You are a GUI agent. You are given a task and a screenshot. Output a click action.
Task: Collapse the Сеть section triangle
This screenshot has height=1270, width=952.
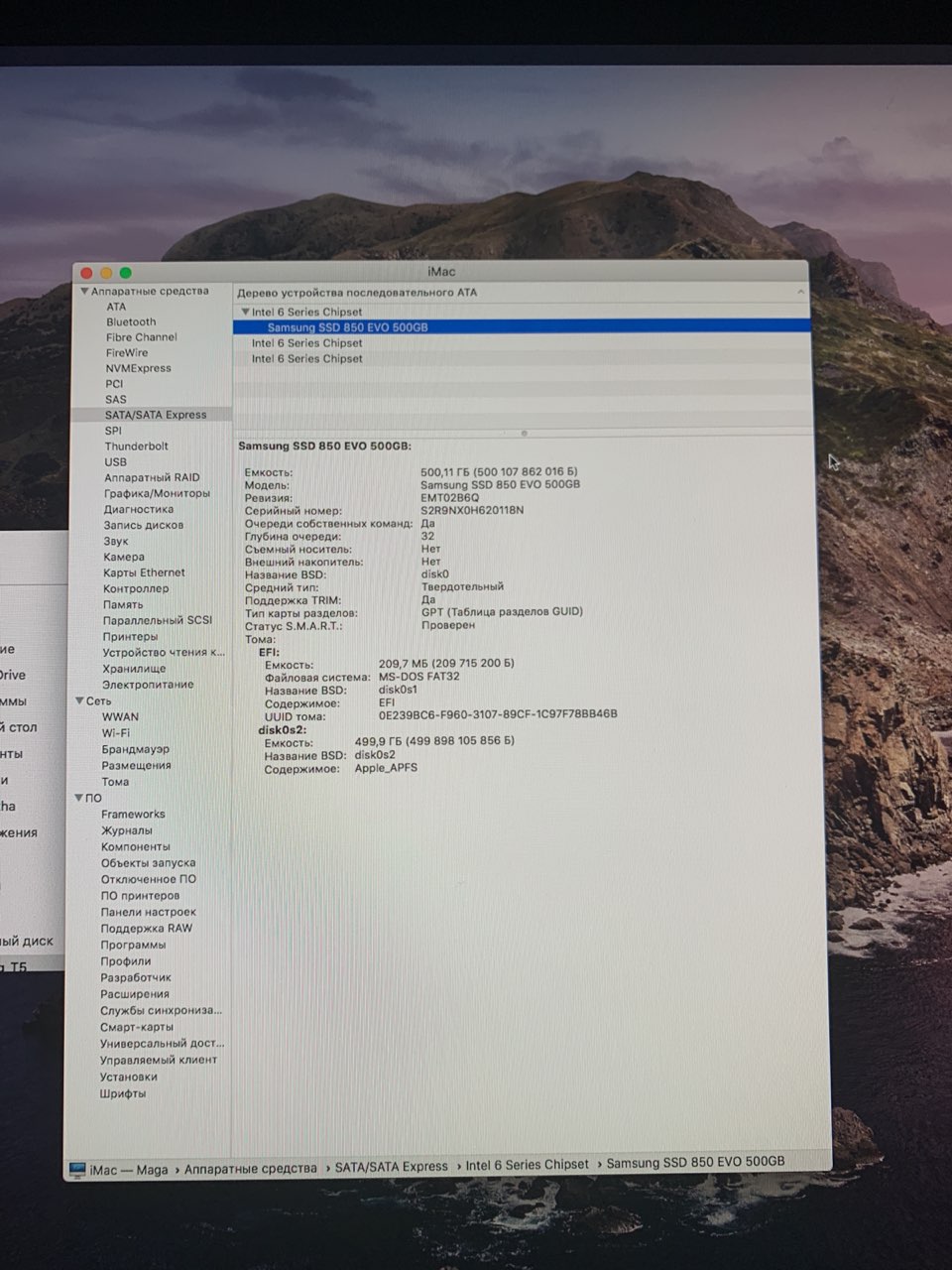(79, 700)
